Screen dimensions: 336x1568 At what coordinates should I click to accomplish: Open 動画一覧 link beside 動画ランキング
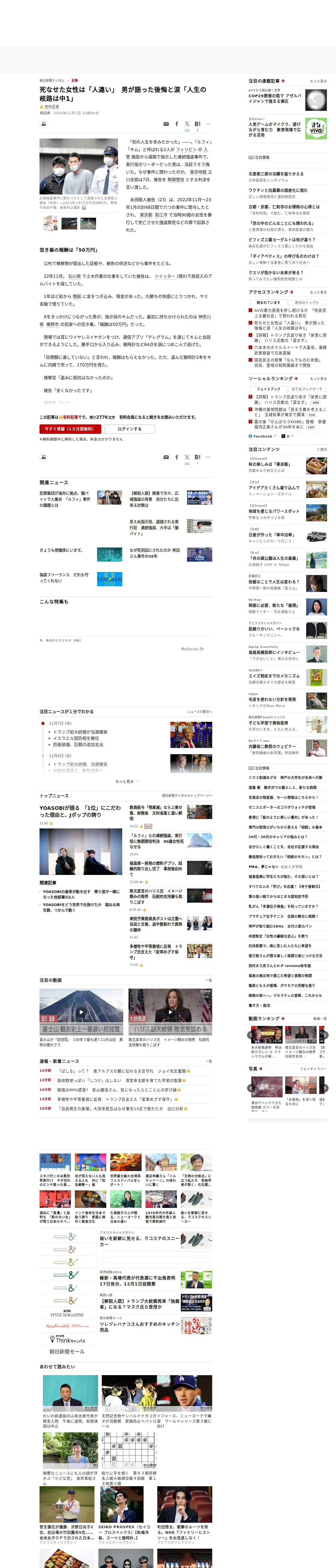320,1018
